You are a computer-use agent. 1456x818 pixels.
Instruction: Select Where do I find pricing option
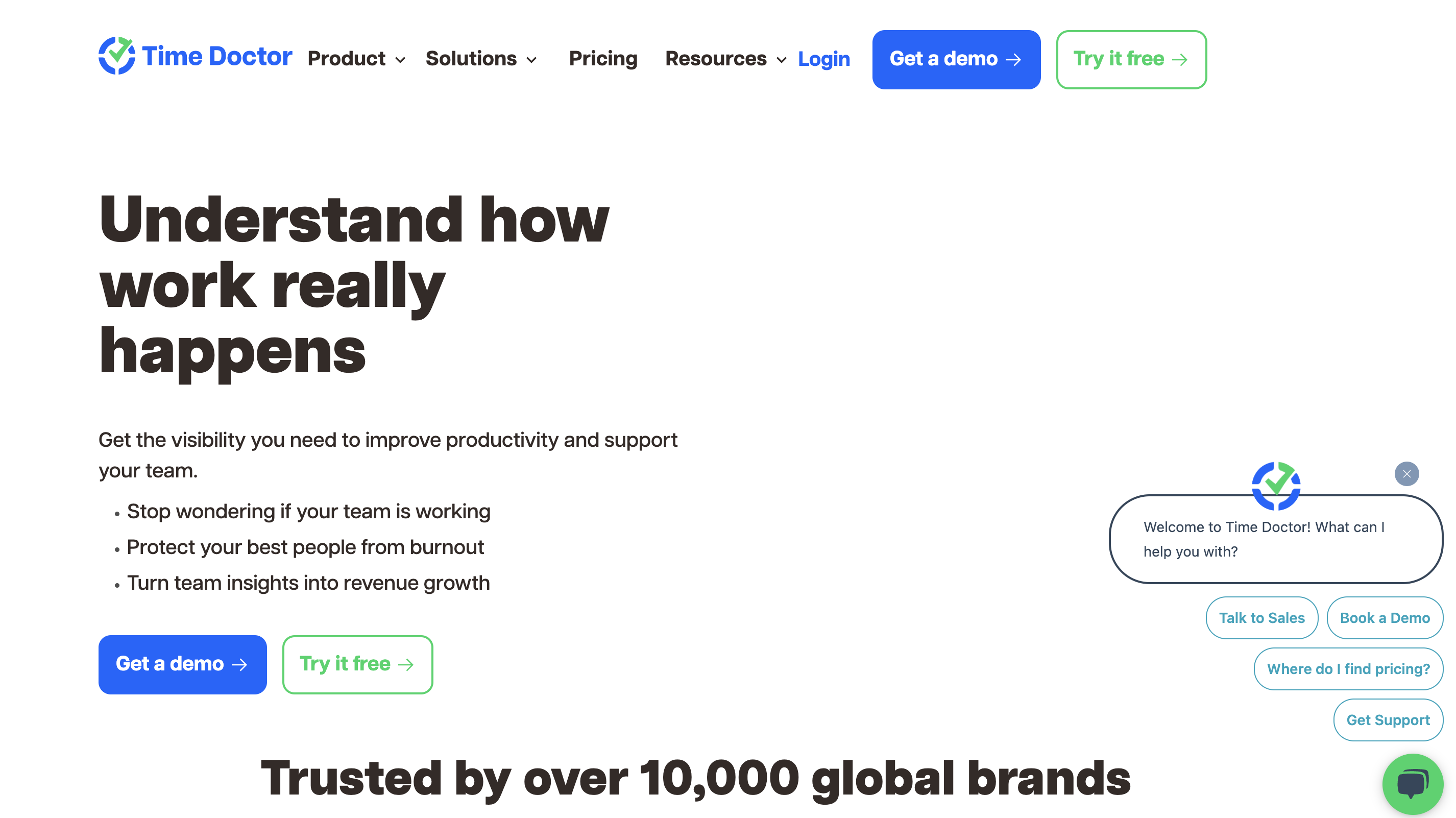pos(1348,669)
